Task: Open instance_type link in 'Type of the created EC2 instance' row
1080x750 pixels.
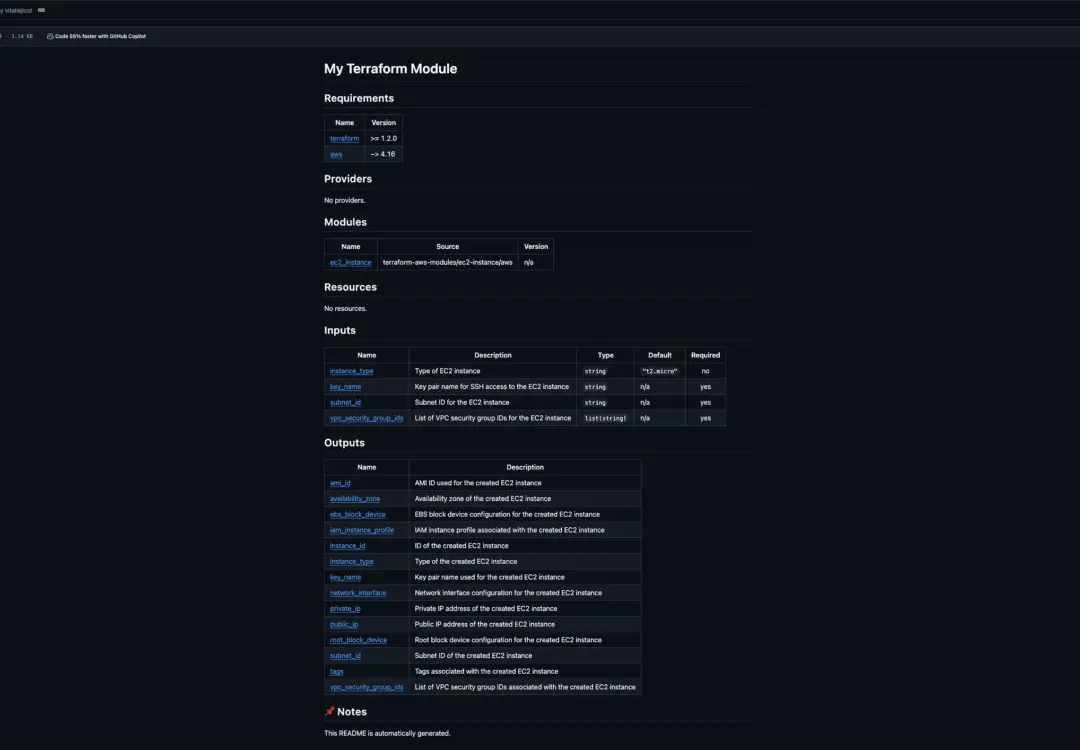Action: (x=351, y=562)
